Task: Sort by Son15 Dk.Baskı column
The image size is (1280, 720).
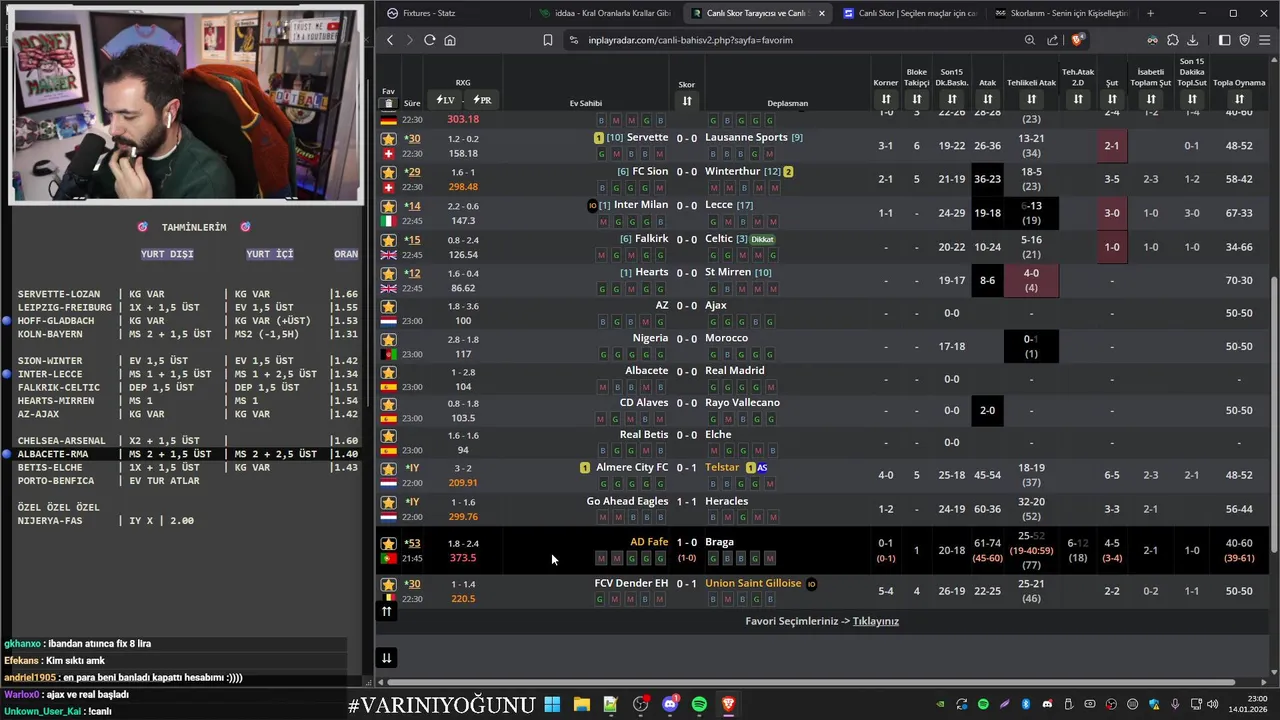Action: pos(952,99)
